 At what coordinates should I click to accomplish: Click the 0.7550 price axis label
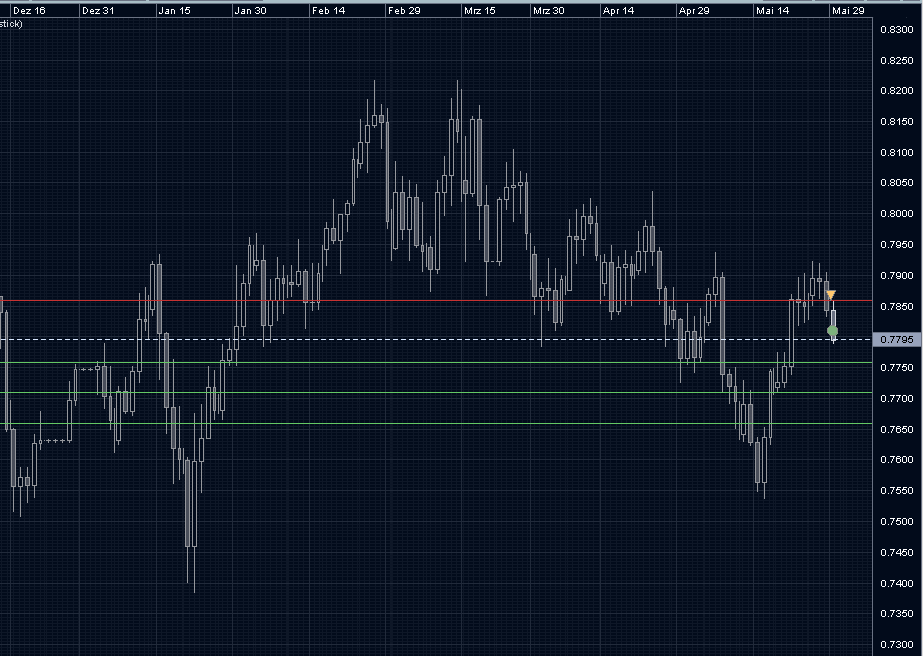coord(897,491)
